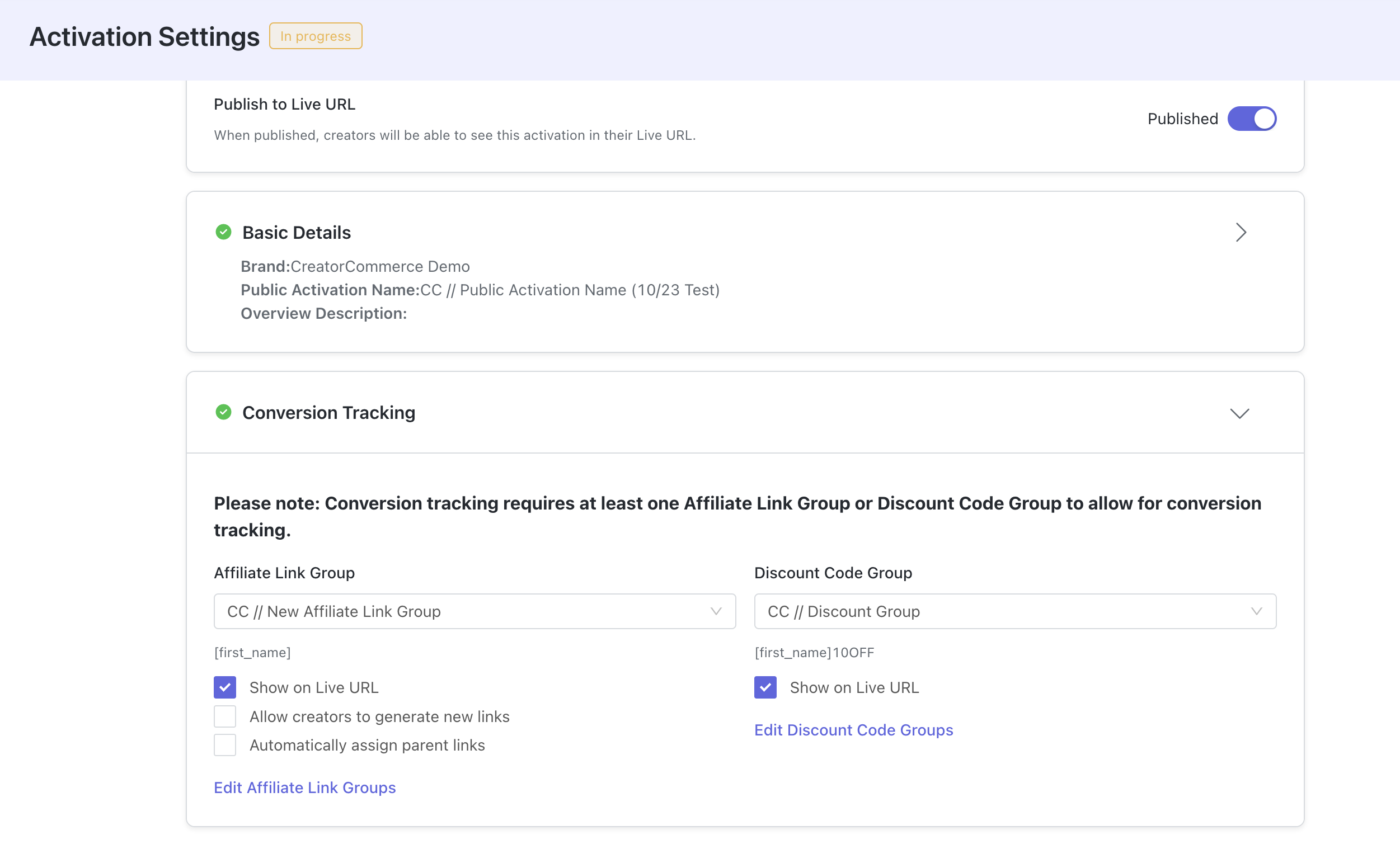This screenshot has height=849, width=1400.
Task: Click the Discount Code Group dropdown arrow
Action: 1256,612
